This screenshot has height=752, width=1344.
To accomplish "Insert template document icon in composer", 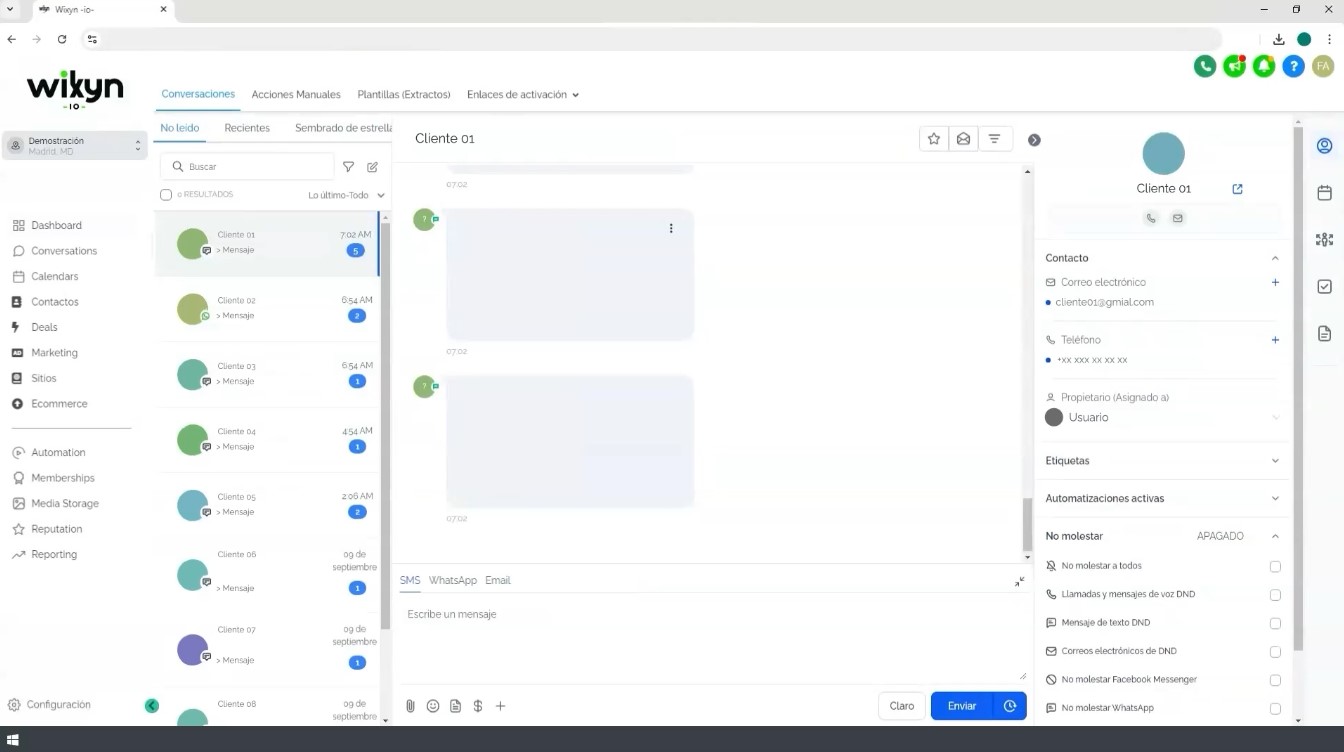I will click(455, 706).
